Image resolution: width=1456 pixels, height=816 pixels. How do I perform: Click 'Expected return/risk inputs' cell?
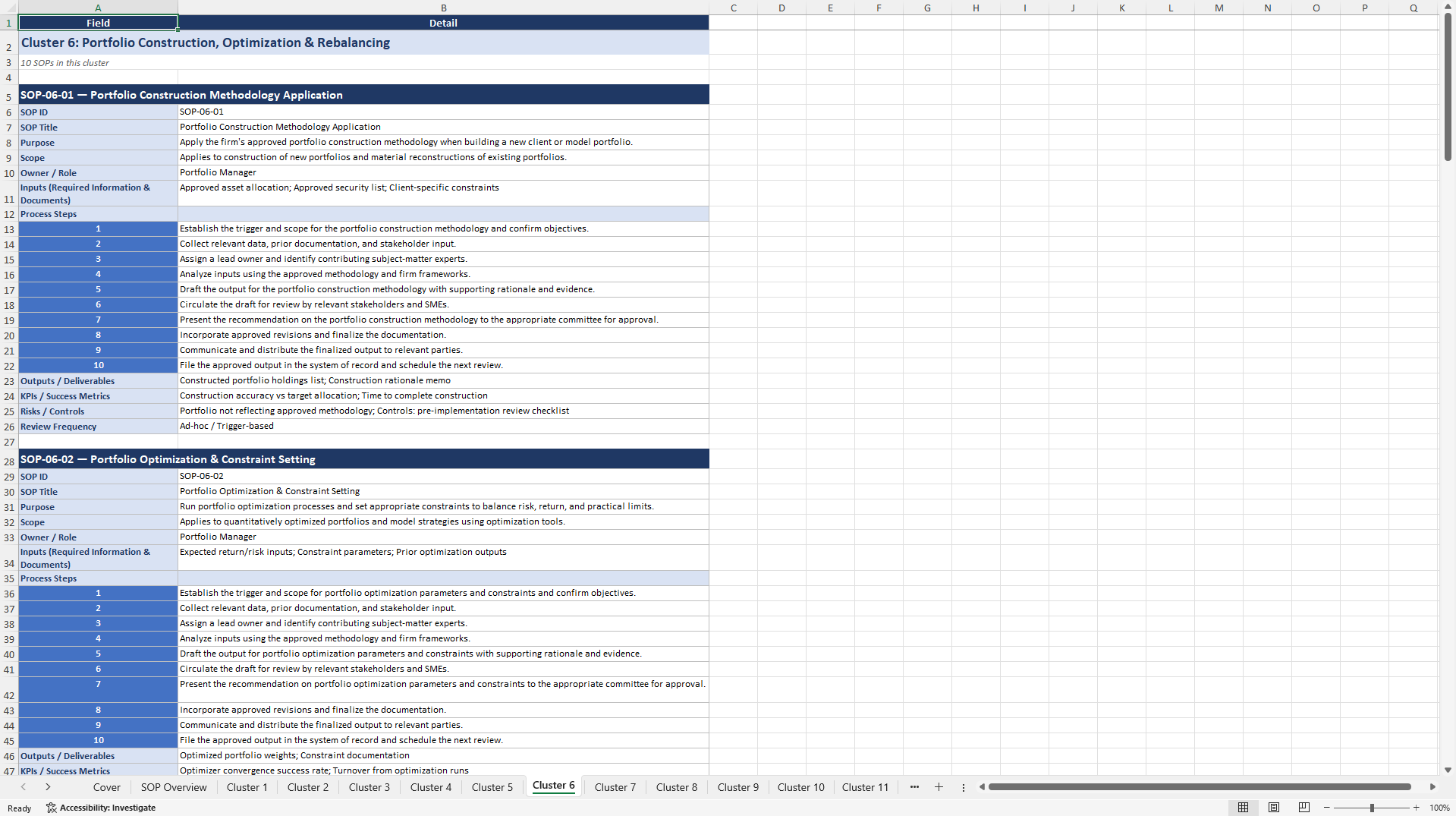443,557
